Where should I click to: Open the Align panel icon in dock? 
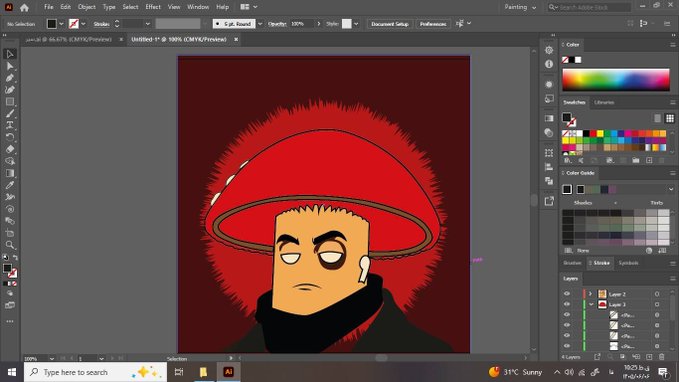[x=549, y=167]
